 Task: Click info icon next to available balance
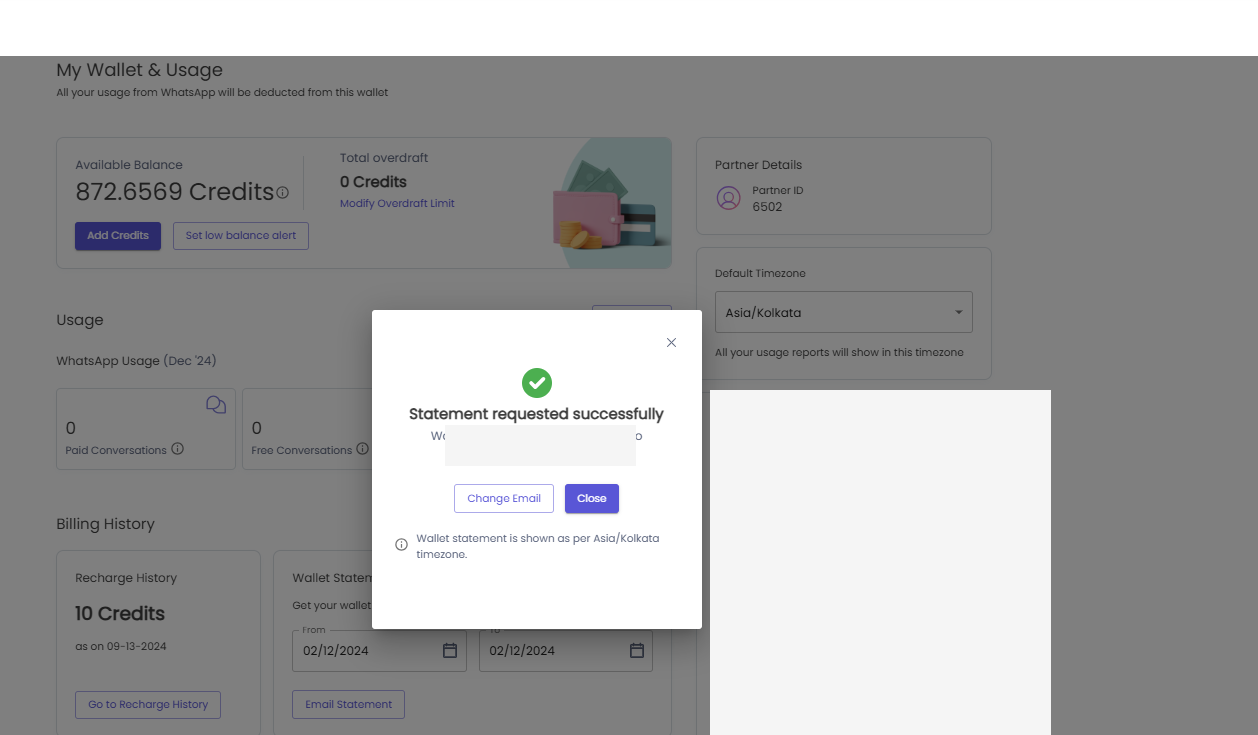point(283,192)
